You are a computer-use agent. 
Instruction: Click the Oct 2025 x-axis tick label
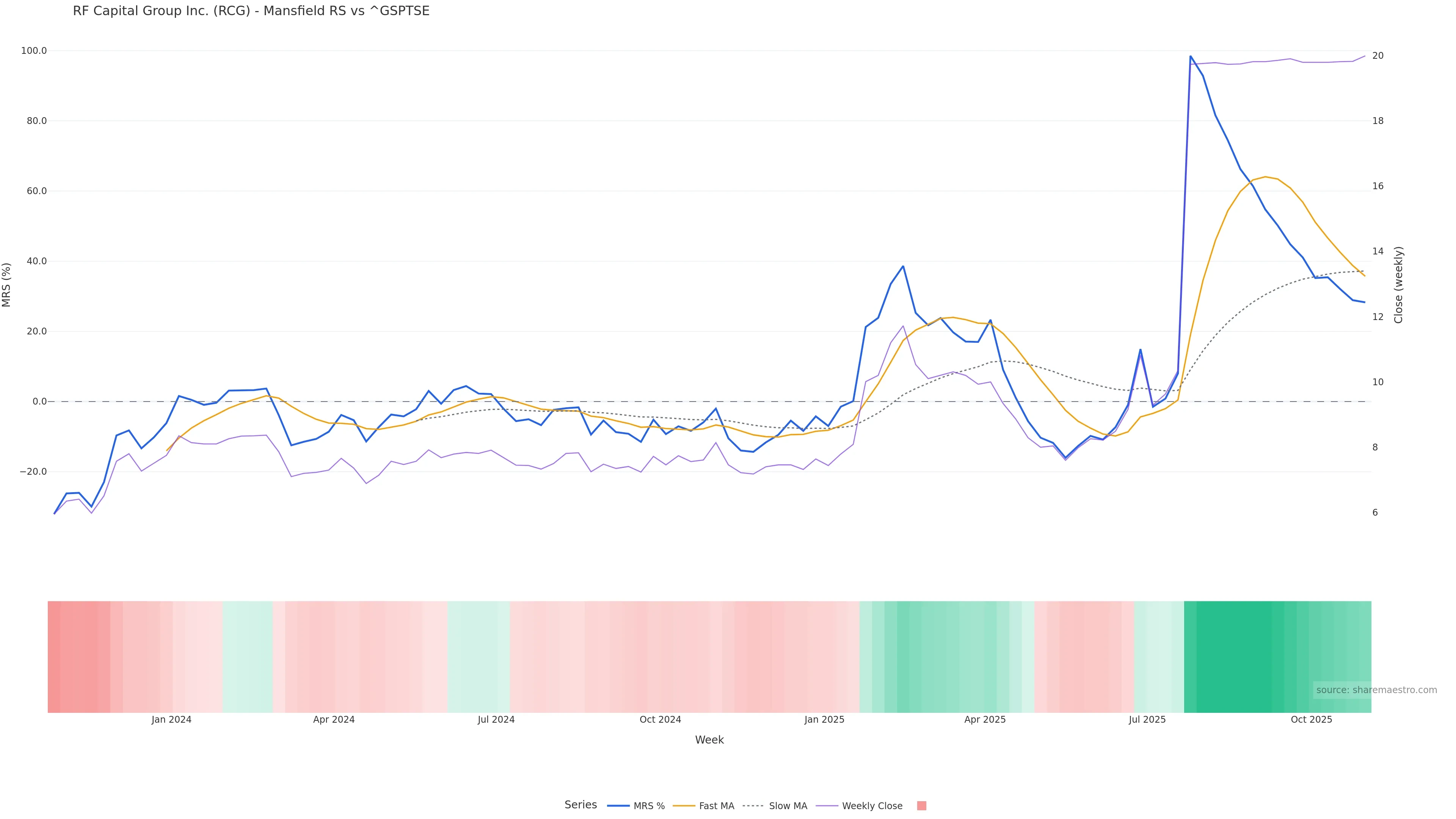tap(1311, 720)
